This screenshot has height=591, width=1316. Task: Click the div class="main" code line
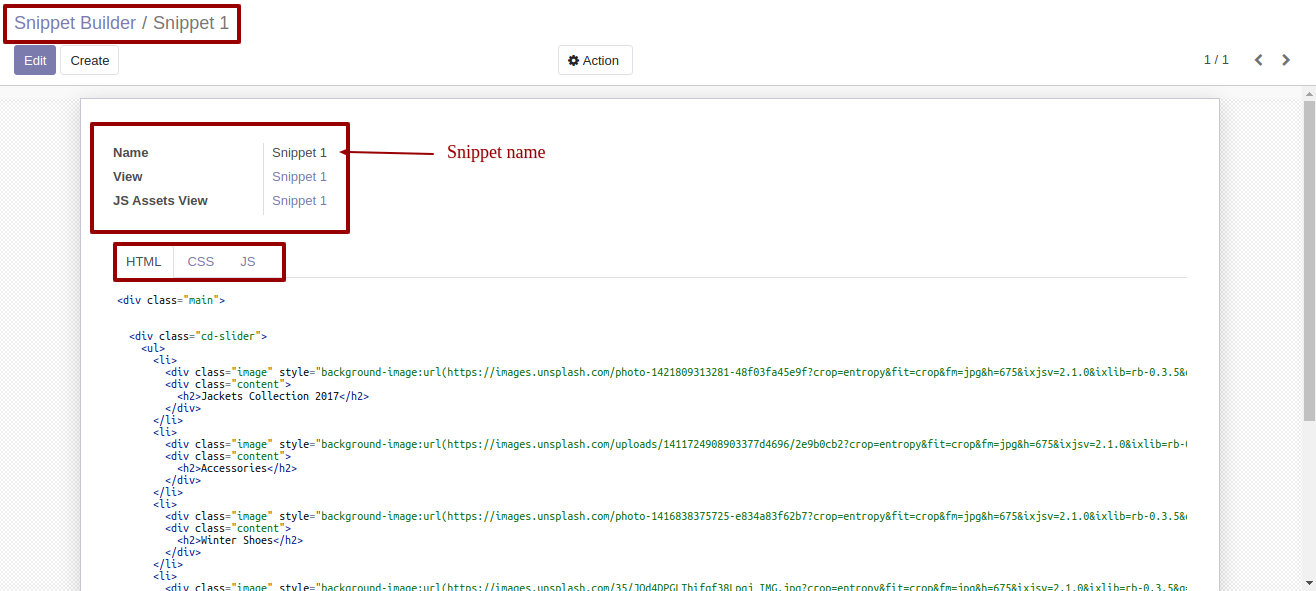pyautogui.click(x=171, y=300)
